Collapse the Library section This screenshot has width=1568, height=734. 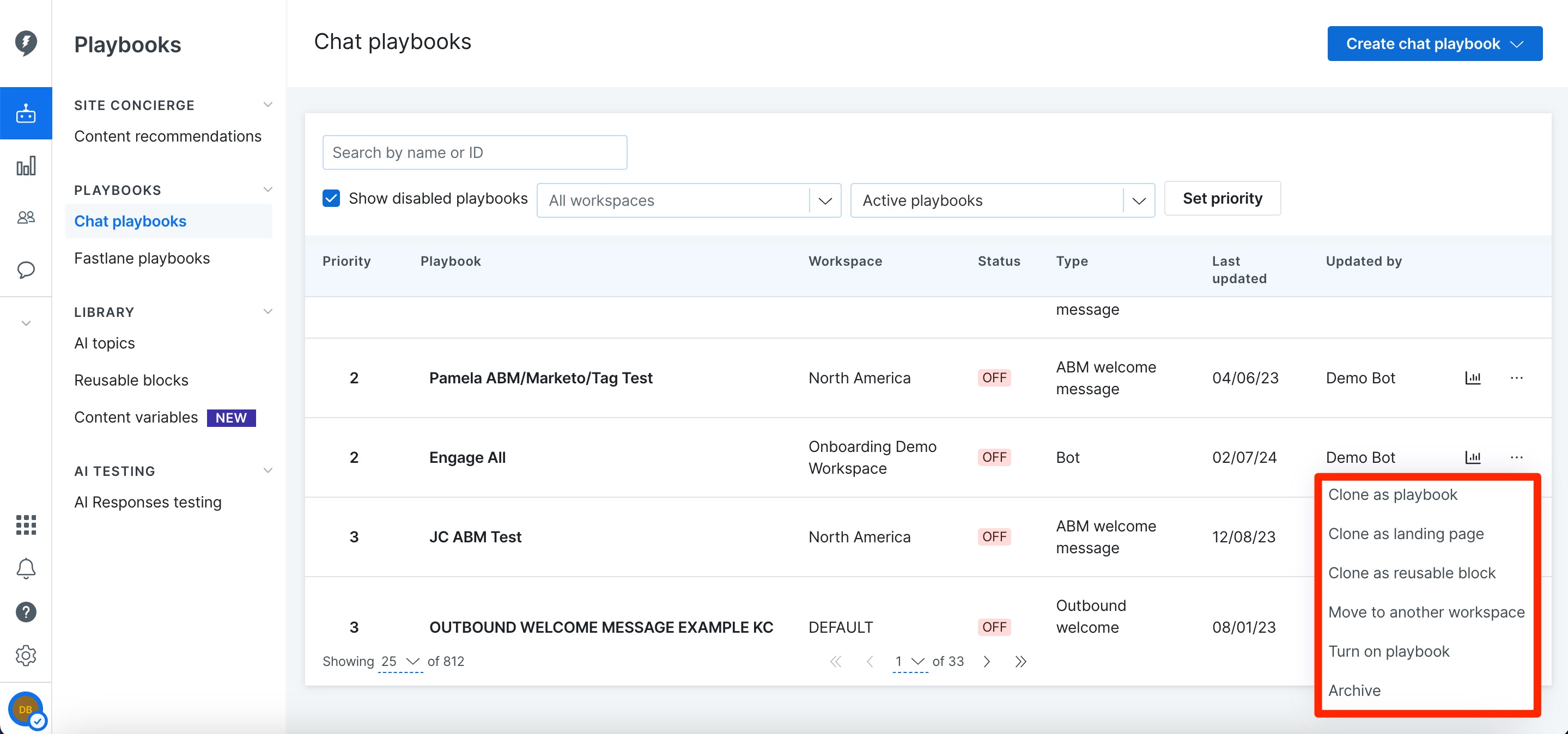pyautogui.click(x=267, y=312)
